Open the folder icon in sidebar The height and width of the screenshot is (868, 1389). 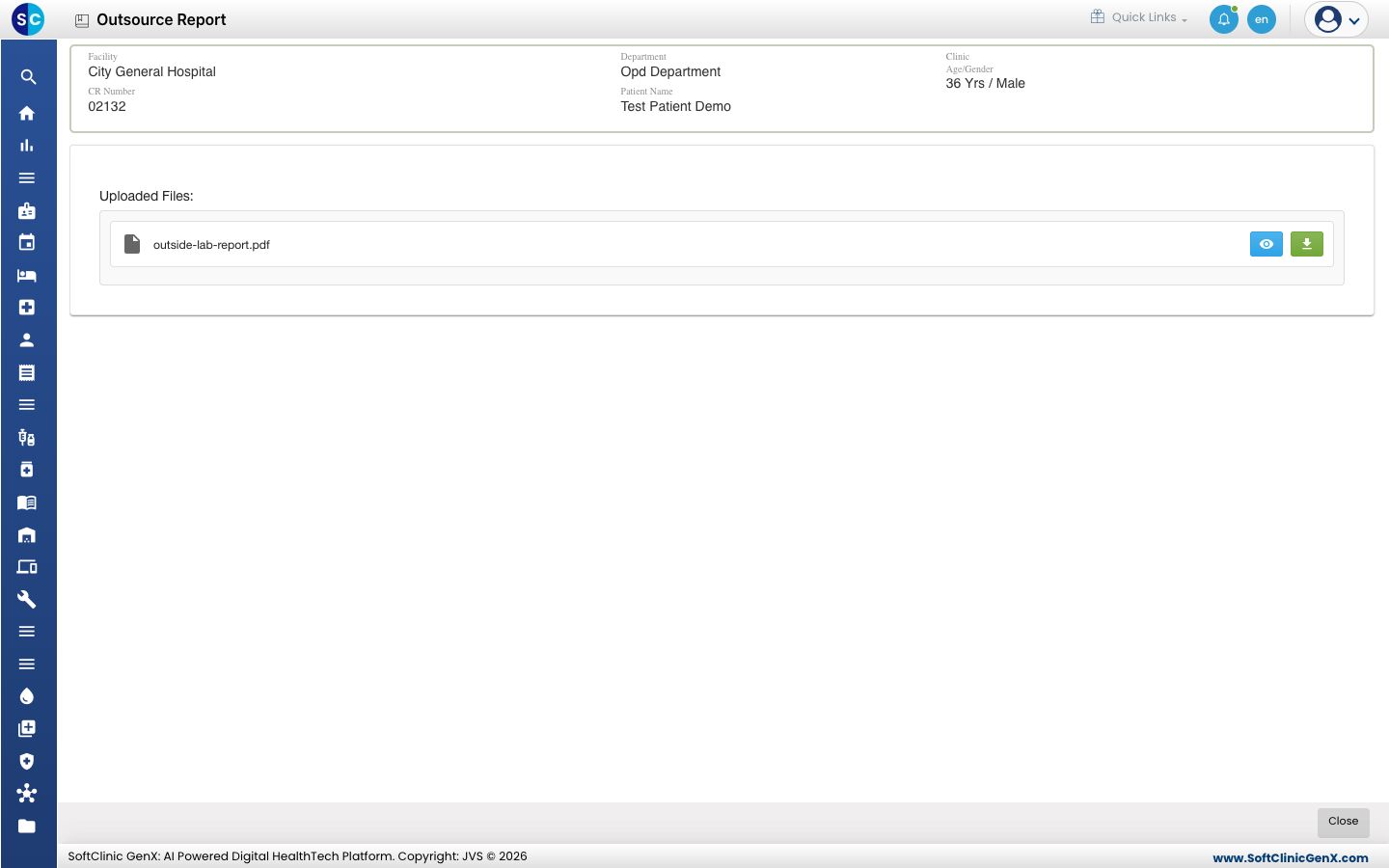coord(27,827)
